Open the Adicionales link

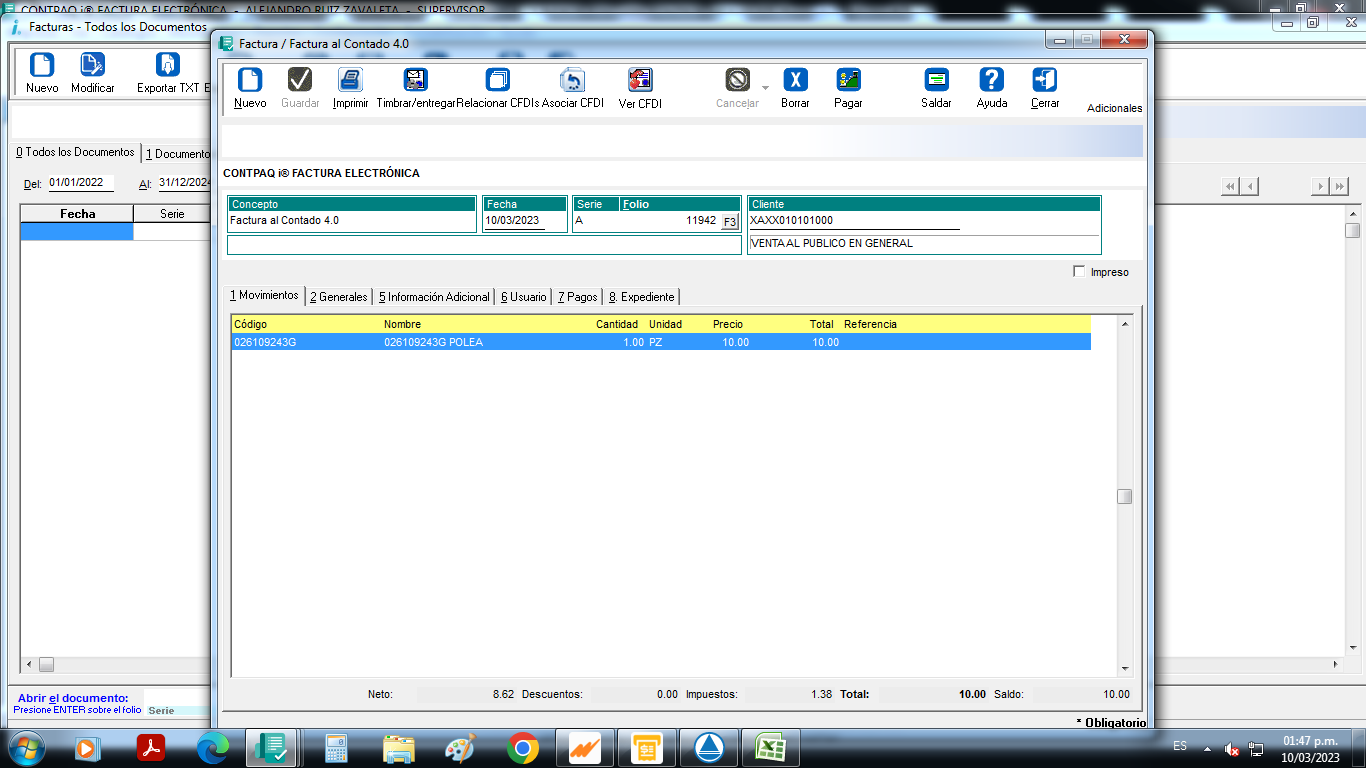(1114, 108)
